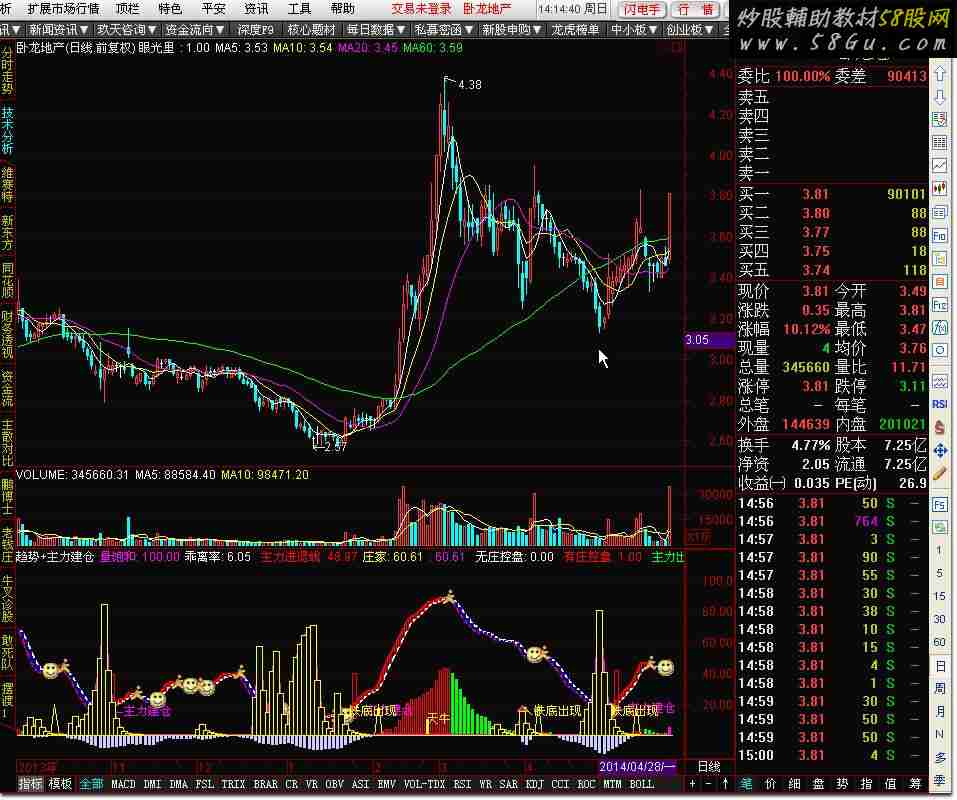The image size is (957, 800).
Task: Open 财务透视 in left sidebar
Action: tap(7, 334)
